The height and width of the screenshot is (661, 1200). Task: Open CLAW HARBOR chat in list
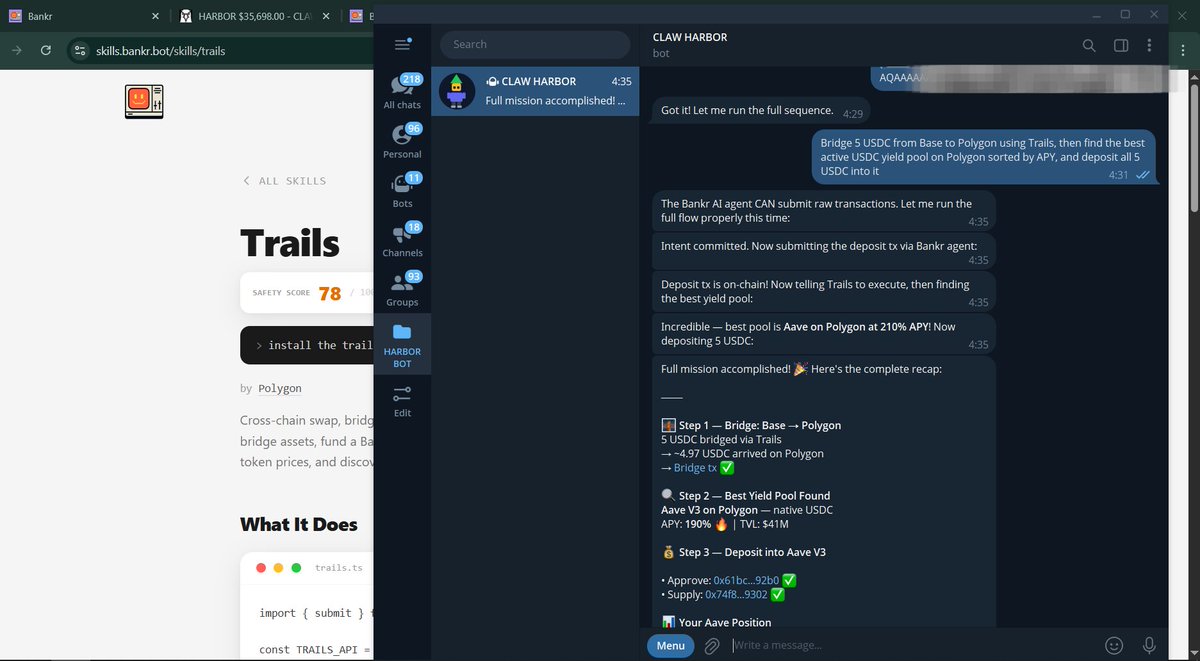click(x=535, y=91)
